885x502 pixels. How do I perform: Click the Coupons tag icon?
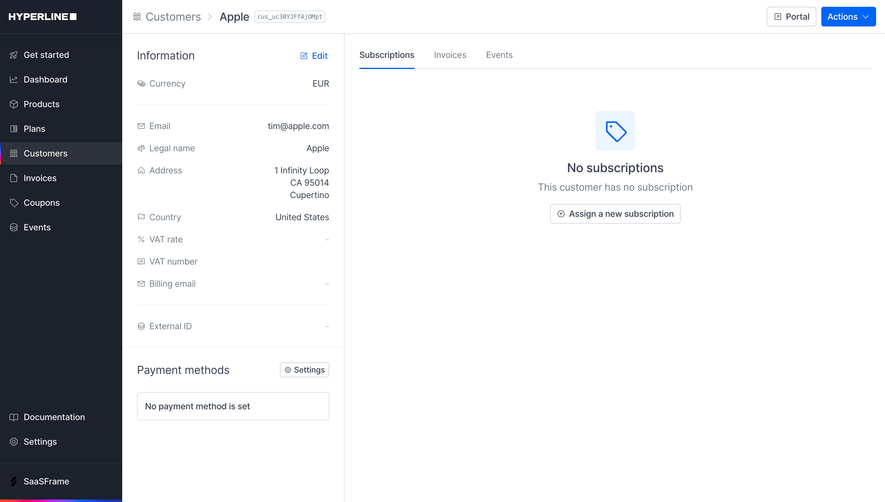[x=14, y=203]
